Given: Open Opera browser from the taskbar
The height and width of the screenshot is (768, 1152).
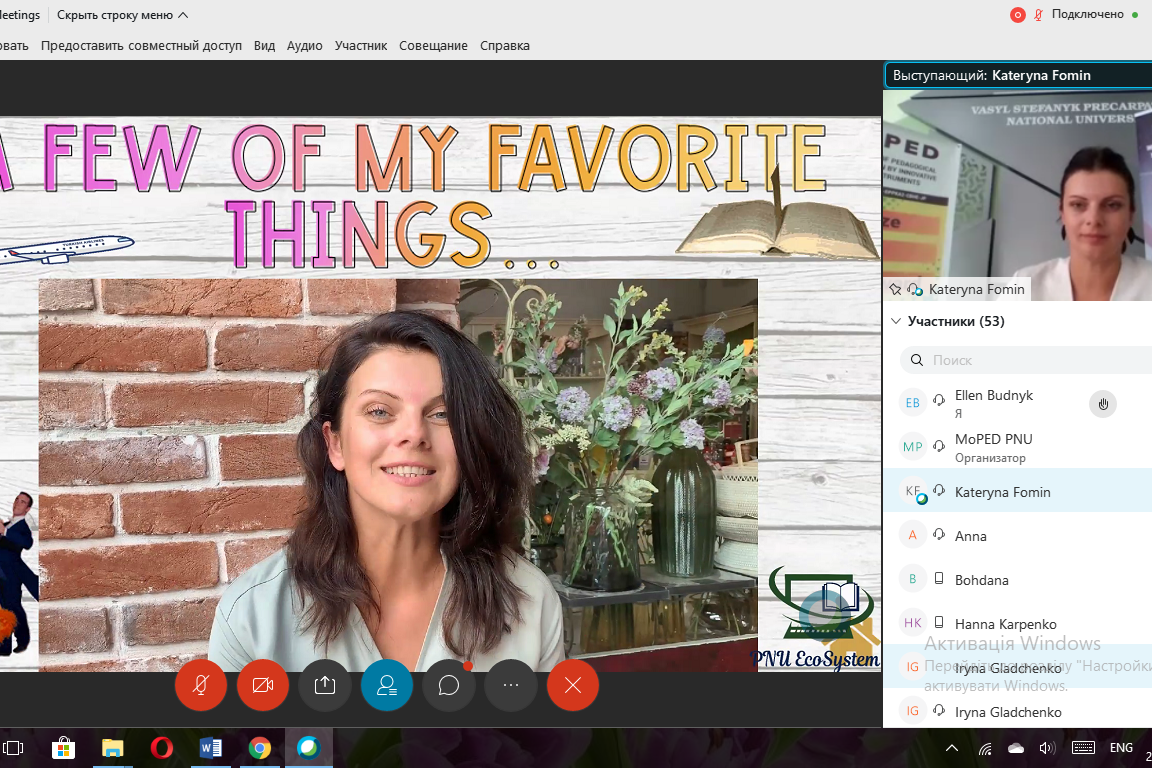Looking at the screenshot, I should (x=161, y=747).
